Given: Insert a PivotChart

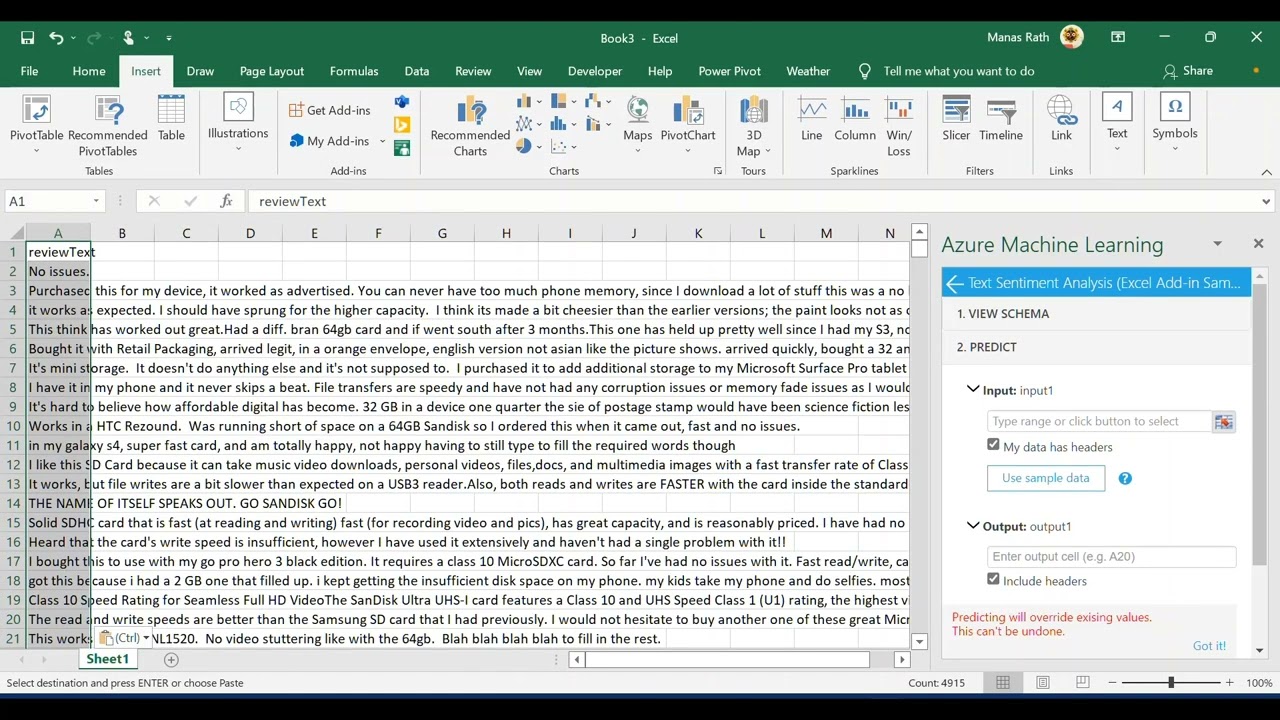Looking at the screenshot, I should click(688, 125).
